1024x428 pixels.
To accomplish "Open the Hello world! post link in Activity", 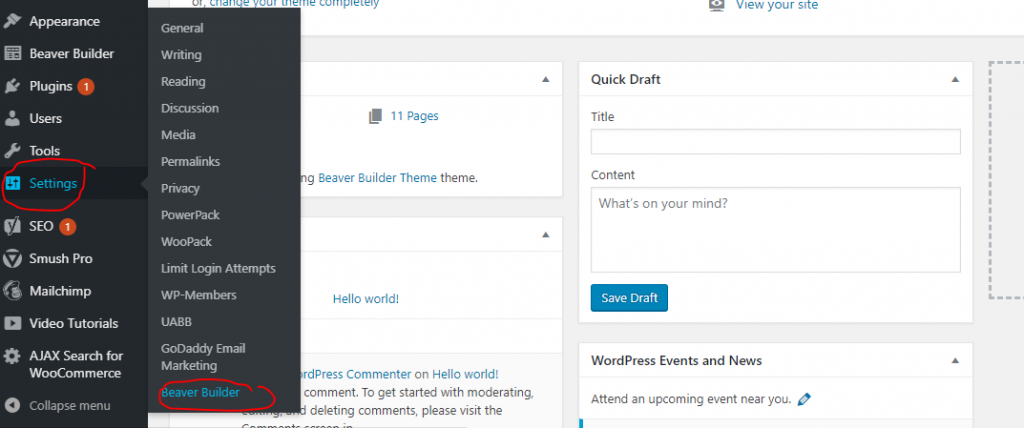I will pos(366,299).
